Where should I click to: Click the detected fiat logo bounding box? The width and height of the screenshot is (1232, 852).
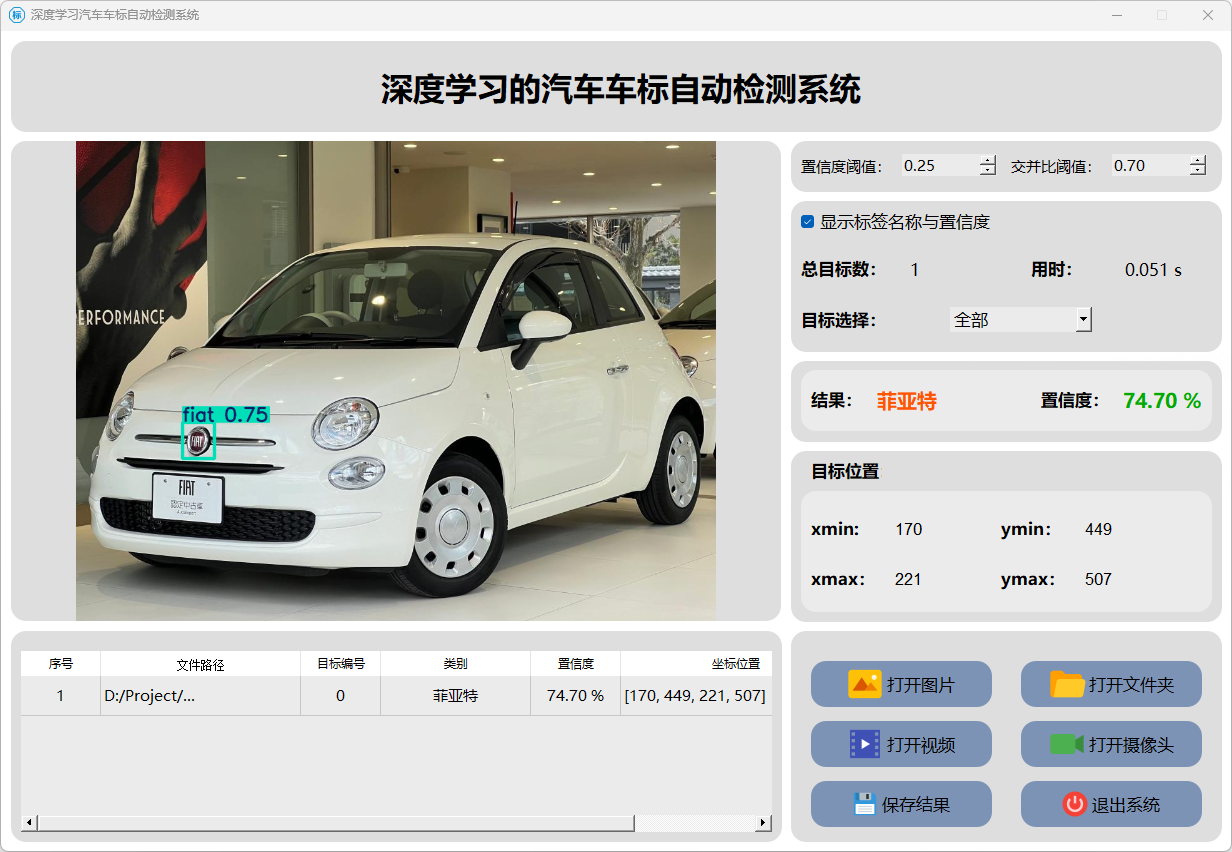click(x=198, y=441)
